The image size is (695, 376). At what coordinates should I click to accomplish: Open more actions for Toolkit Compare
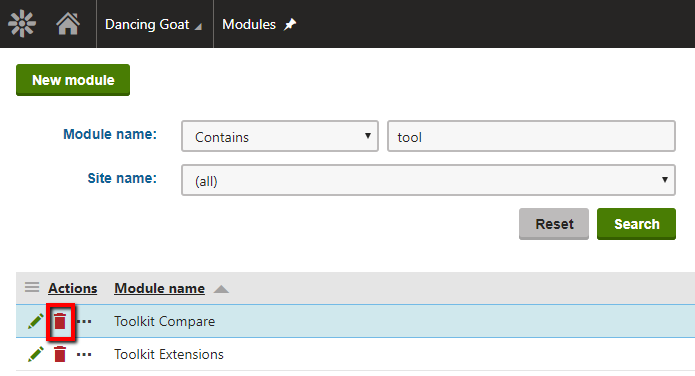pyautogui.click(x=84, y=321)
